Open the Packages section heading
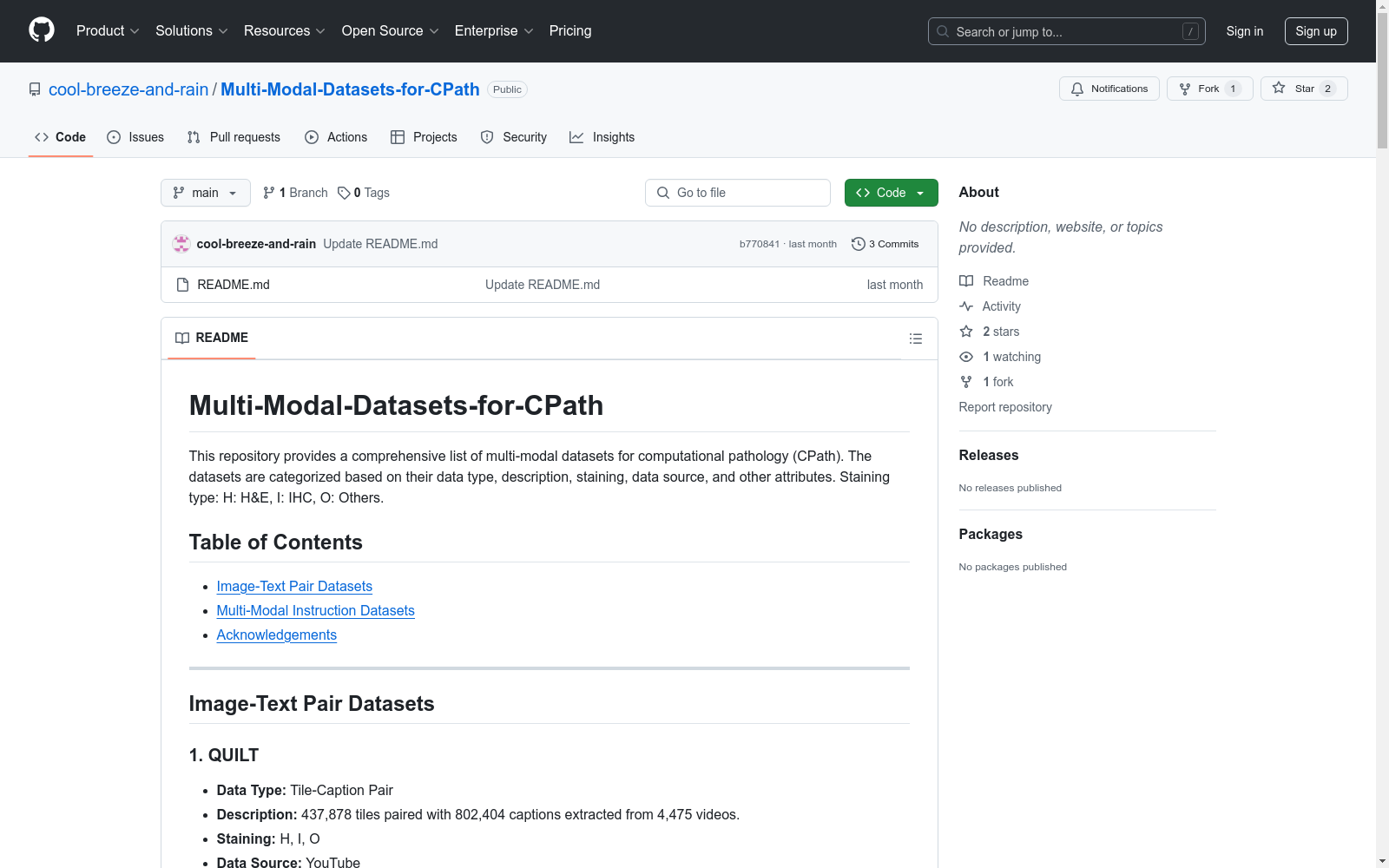Viewport: 1389px width, 868px height. pos(991,534)
